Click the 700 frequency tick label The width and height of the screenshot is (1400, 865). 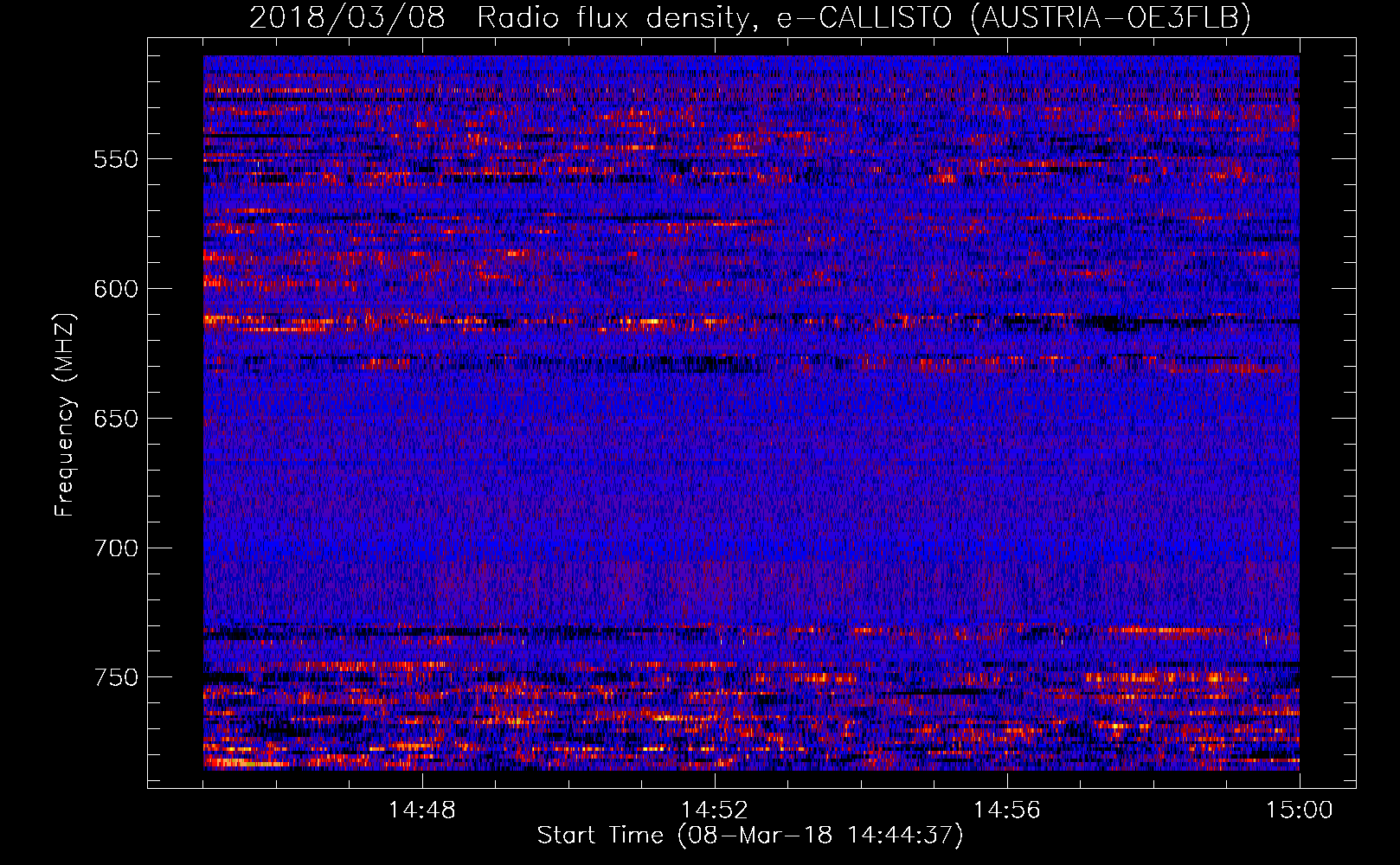(x=116, y=548)
